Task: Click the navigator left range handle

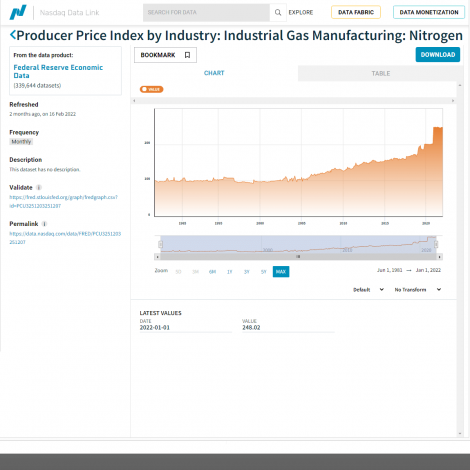Action: (160, 245)
